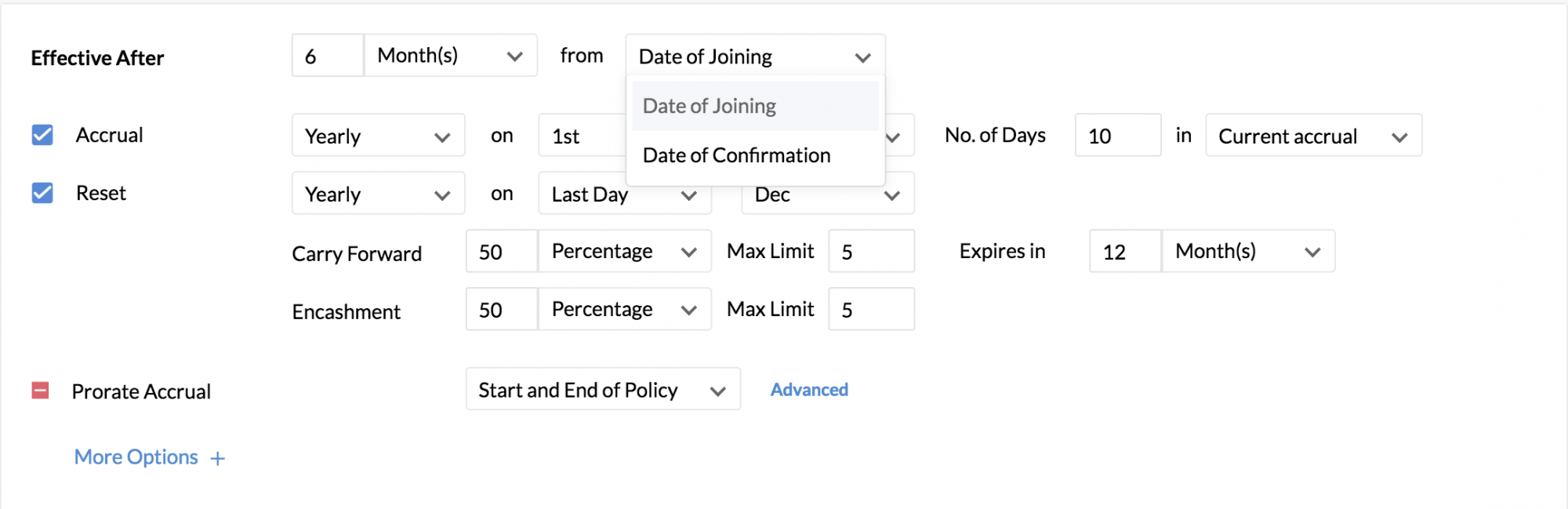Toggle the Prorate Accrual red checkbox
The image size is (1568, 509).
coord(40,391)
